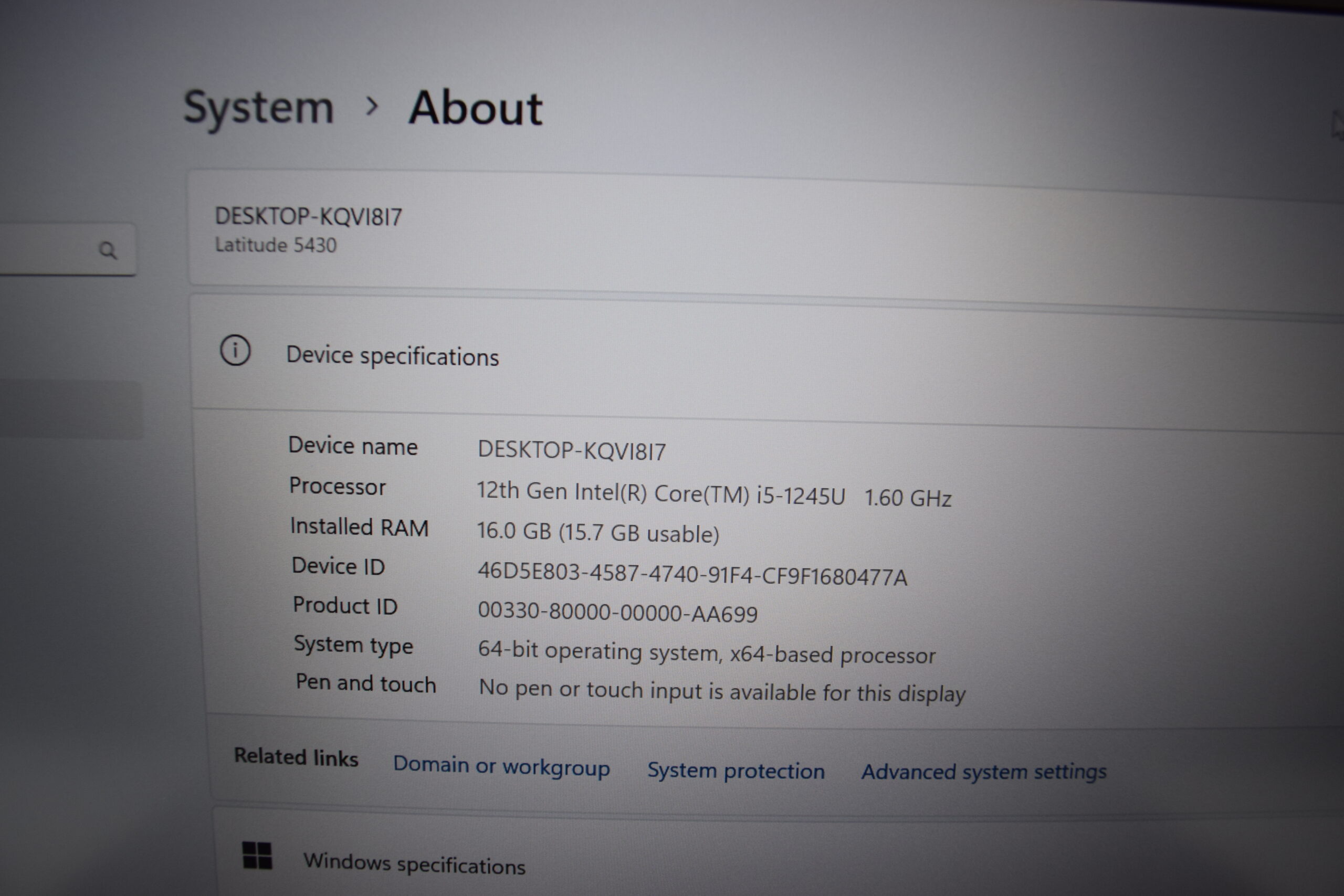Select the Device ID value 46D5E803-4587

[x=692, y=574]
